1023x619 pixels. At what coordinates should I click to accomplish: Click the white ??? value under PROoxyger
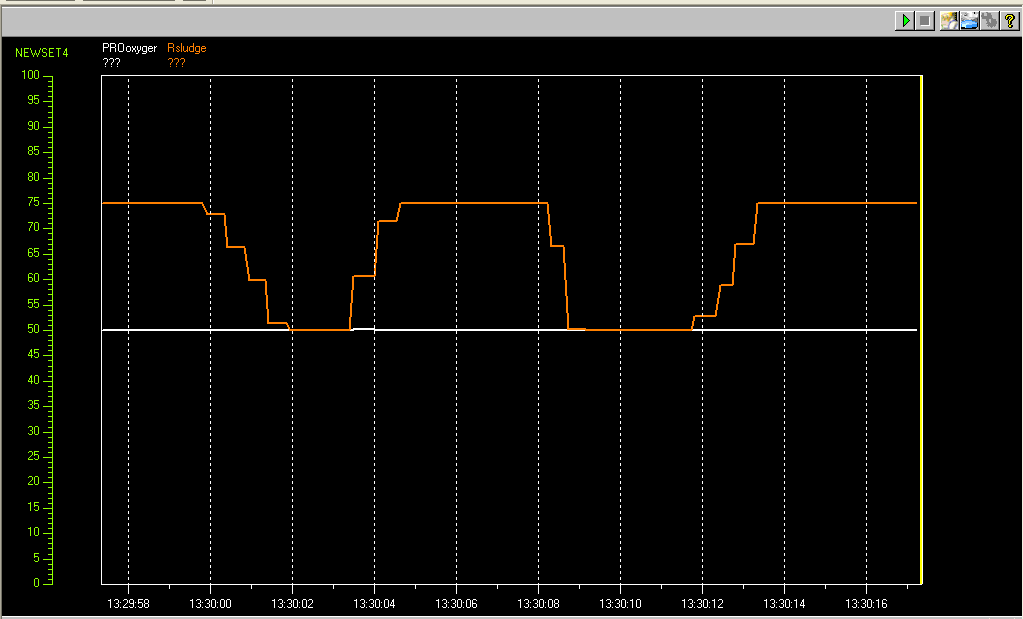(x=111, y=63)
